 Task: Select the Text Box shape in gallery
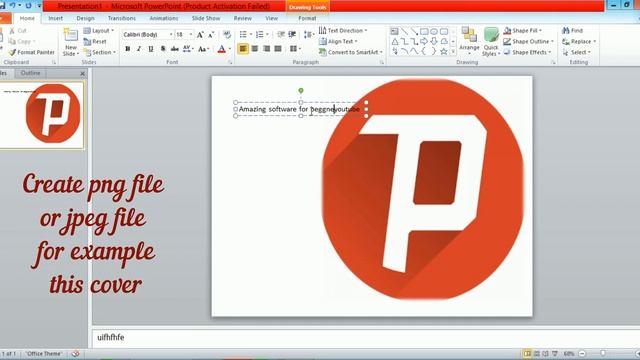click(394, 31)
